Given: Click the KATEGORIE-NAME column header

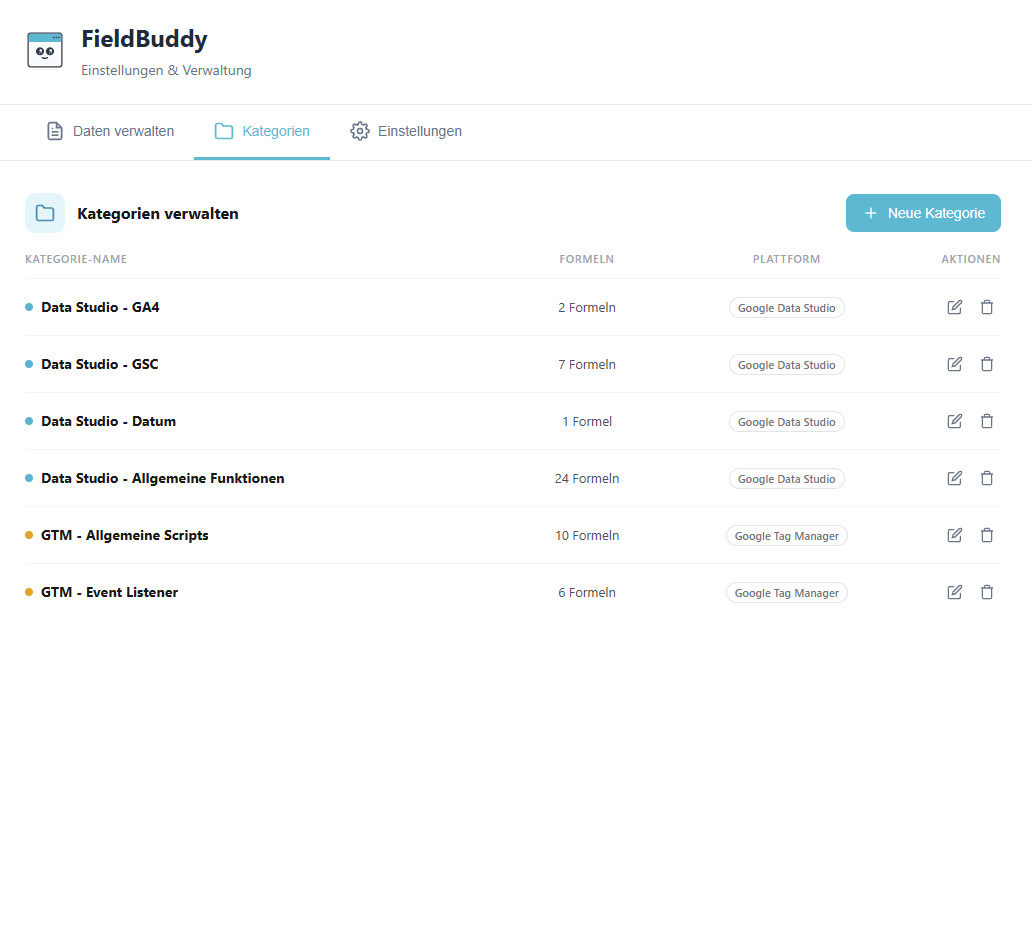Looking at the screenshot, I should click(76, 259).
